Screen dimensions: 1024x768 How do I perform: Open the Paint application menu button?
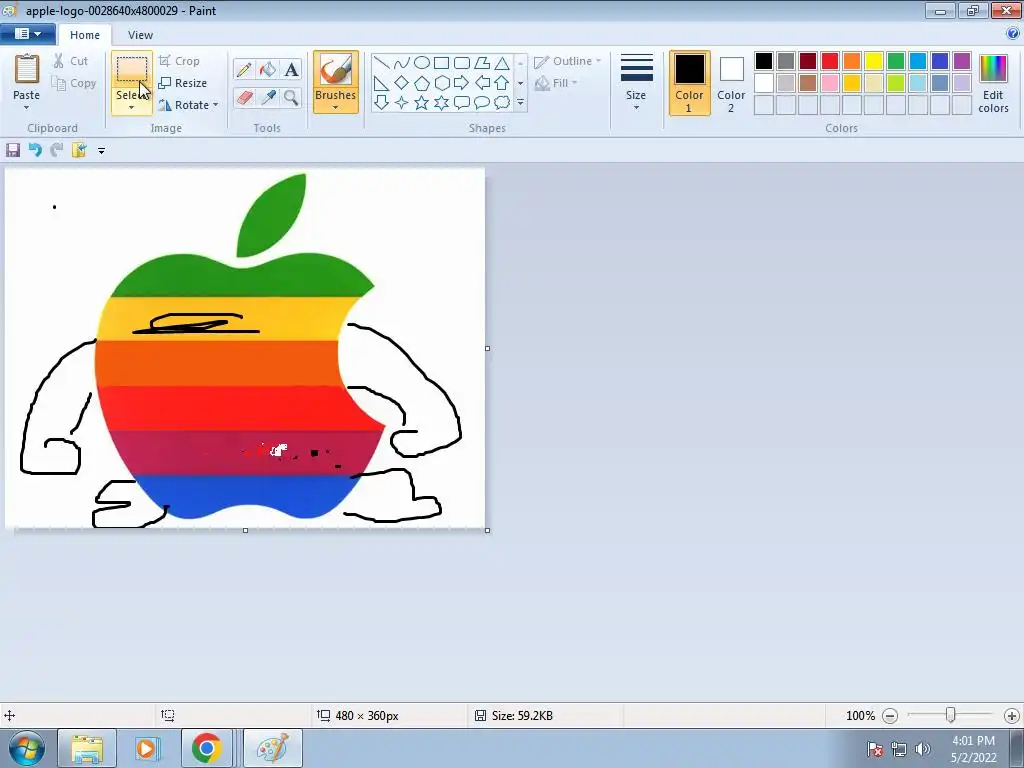(27, 34)
